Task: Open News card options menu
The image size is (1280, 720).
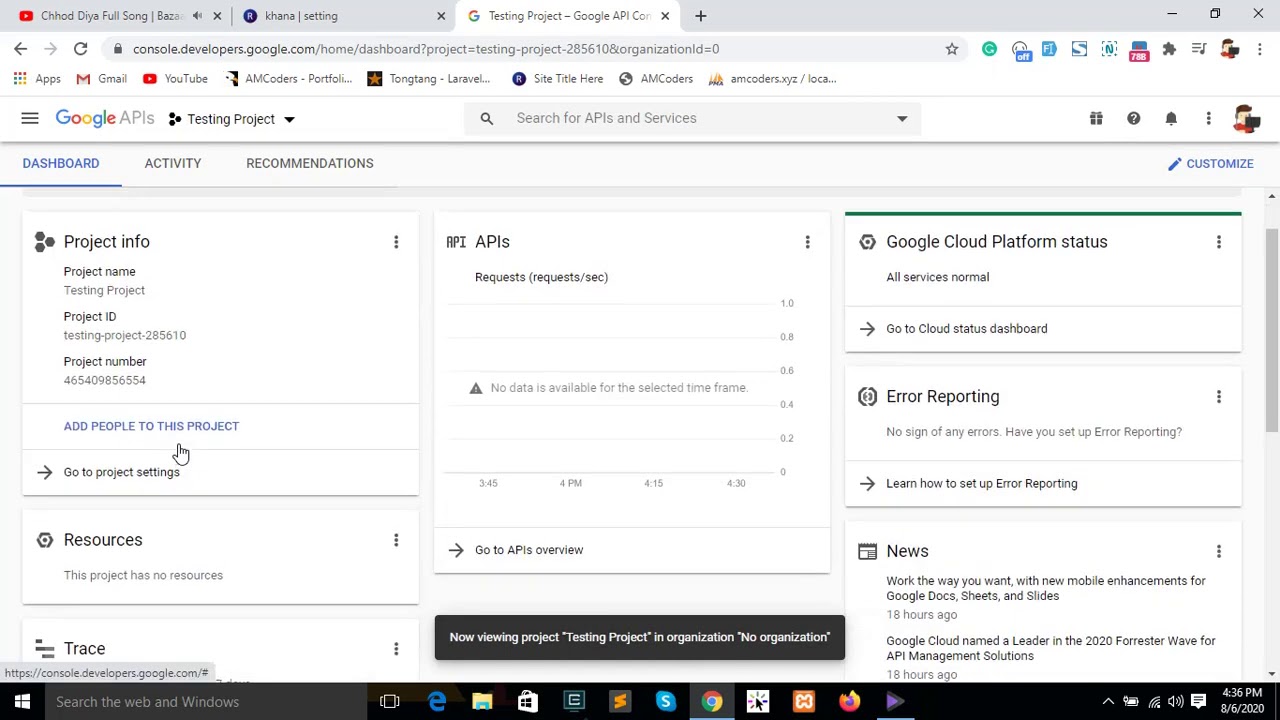Action: pos(1218,552)
